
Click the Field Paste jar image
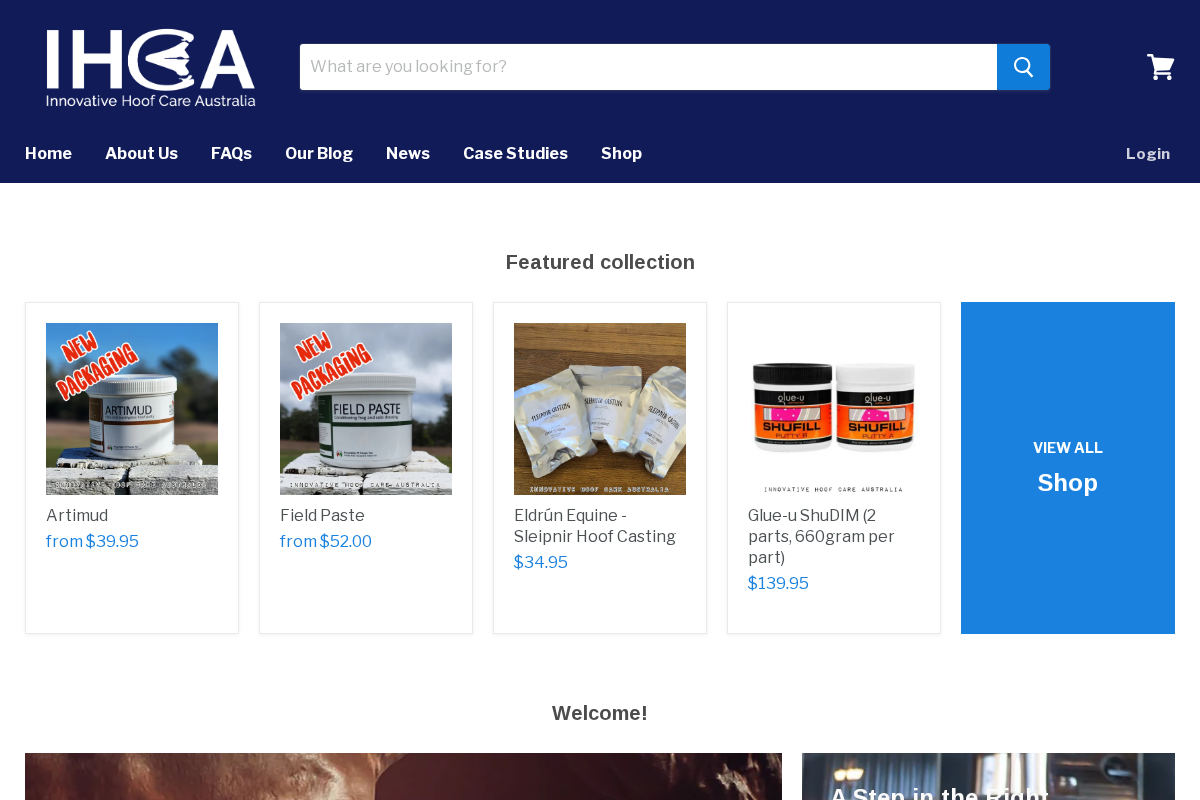[x=365, y=408]
